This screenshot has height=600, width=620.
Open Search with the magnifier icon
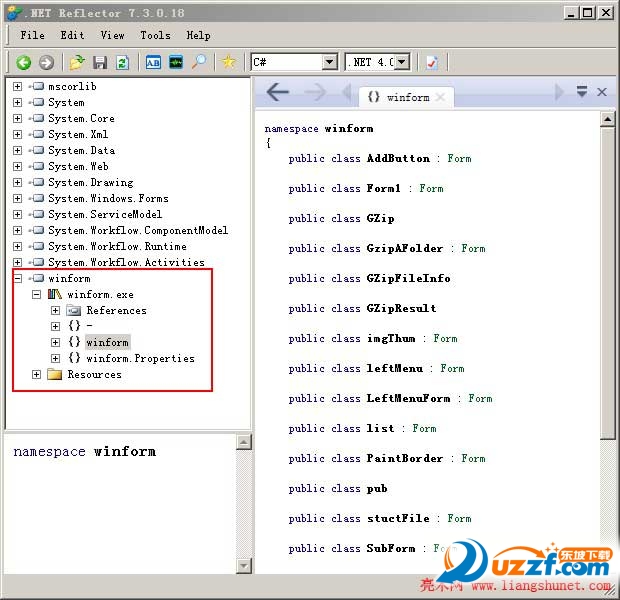(x=199, y=62)
